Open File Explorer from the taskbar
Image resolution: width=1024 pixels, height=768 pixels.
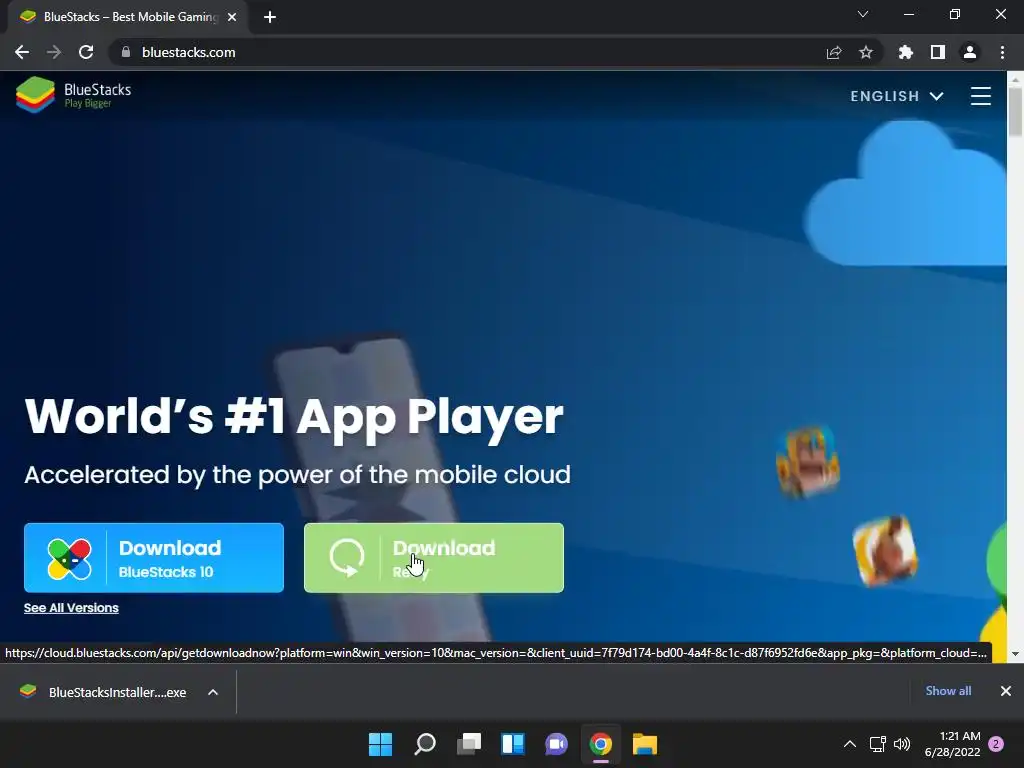point(645,744)
